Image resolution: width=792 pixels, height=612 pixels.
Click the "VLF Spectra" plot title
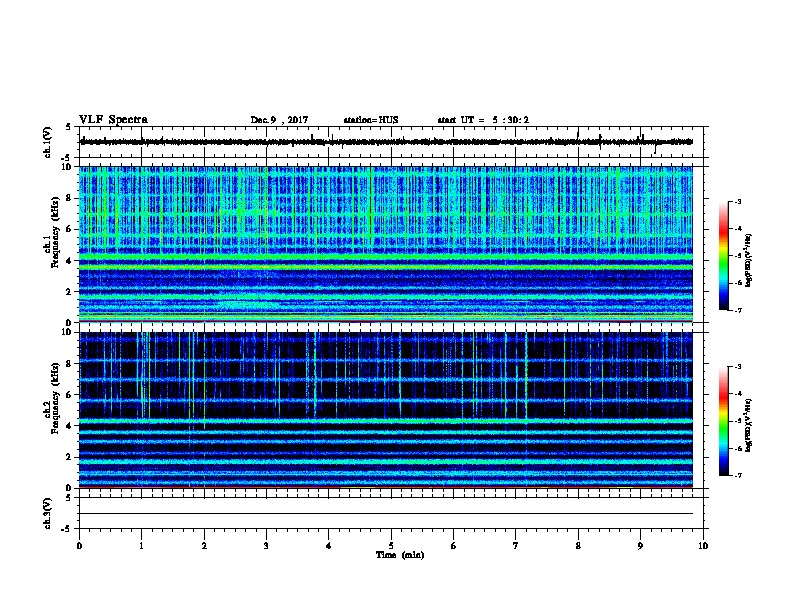point(113,120)
